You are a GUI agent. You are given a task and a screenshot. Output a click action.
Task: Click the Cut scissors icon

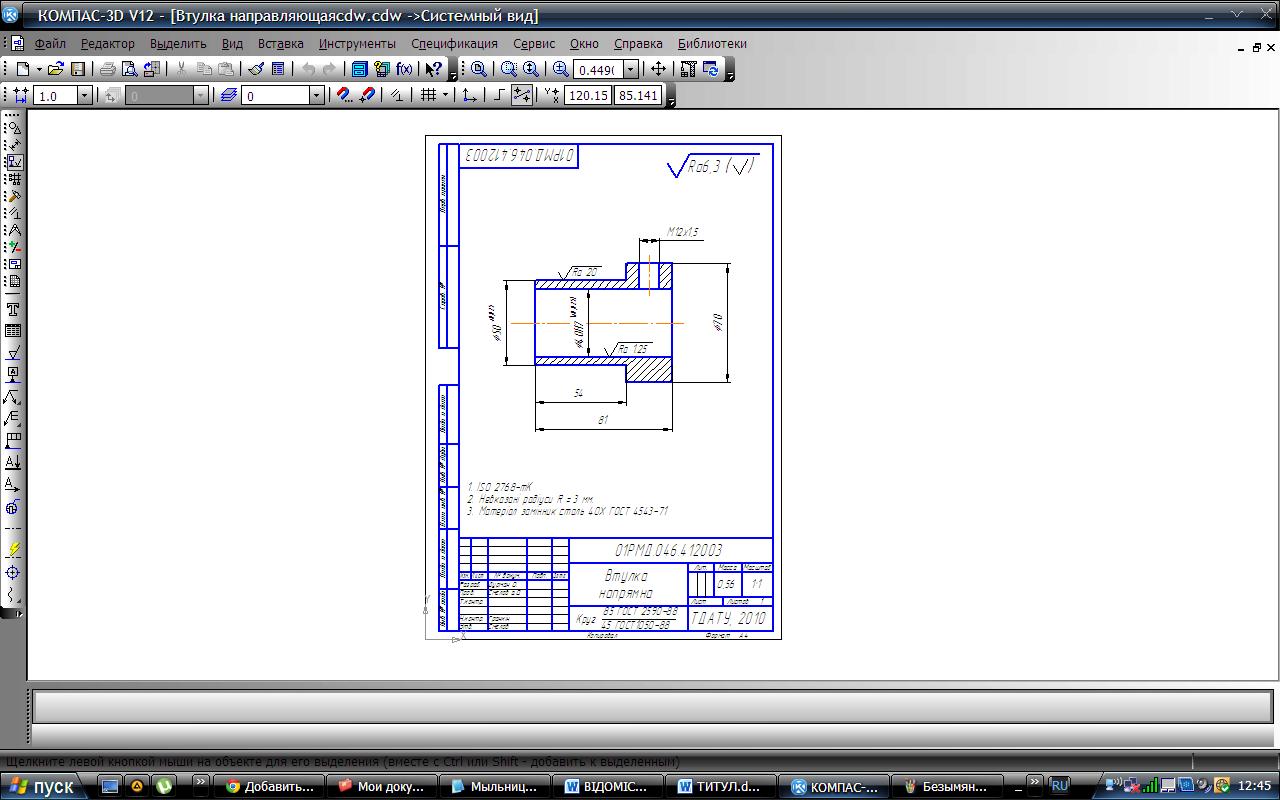182,69
